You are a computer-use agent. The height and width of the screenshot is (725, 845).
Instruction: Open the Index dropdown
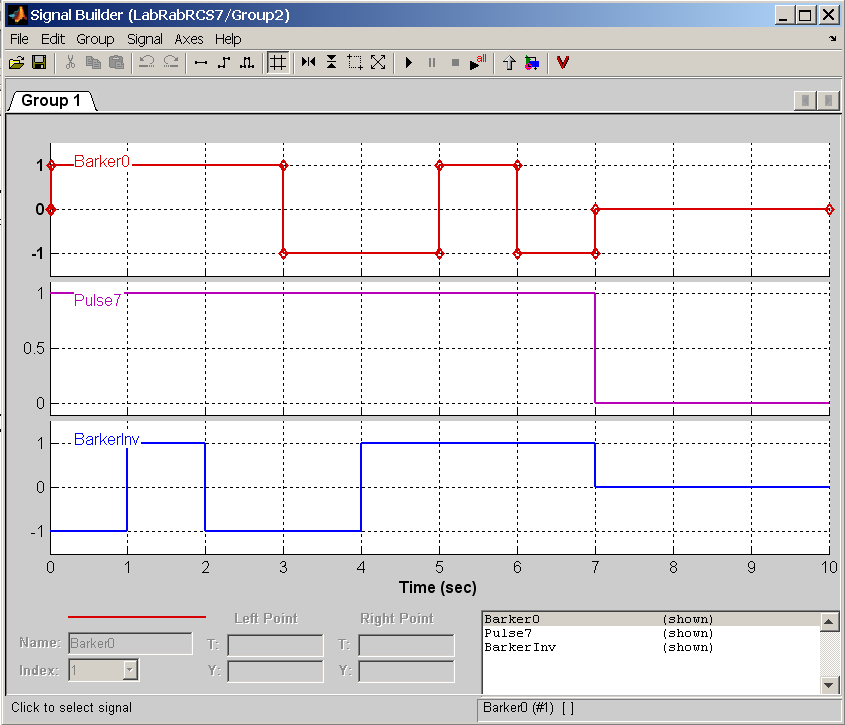[129, 670]
